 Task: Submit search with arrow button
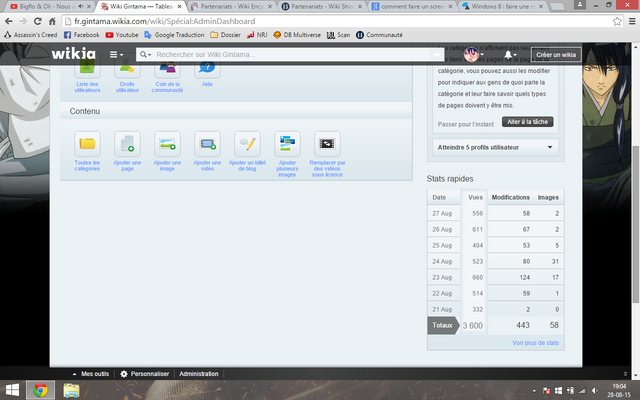(437, 54)
